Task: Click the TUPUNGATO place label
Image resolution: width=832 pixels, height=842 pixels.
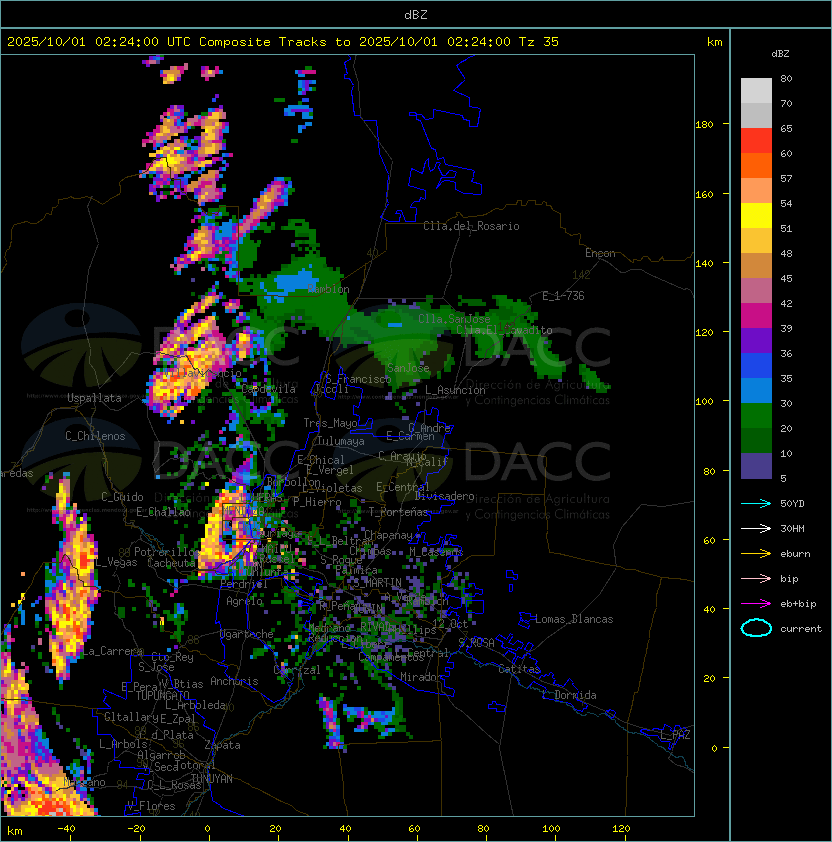Action: (162, 696)
